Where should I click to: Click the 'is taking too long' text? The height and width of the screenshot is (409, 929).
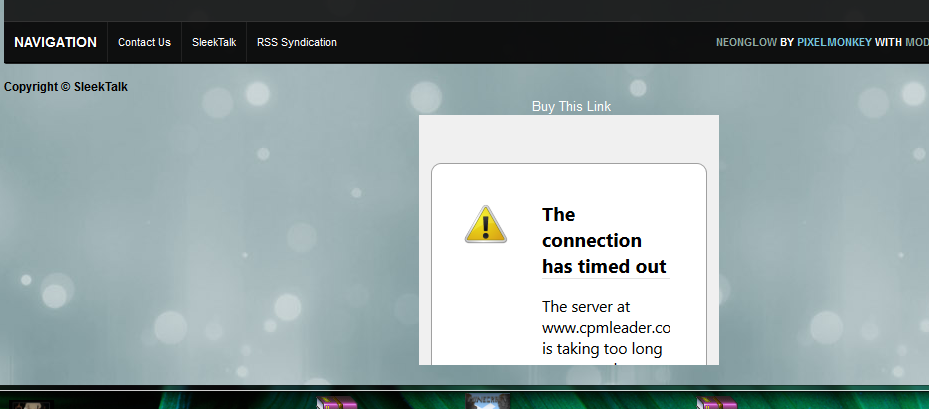pos(602,349)
